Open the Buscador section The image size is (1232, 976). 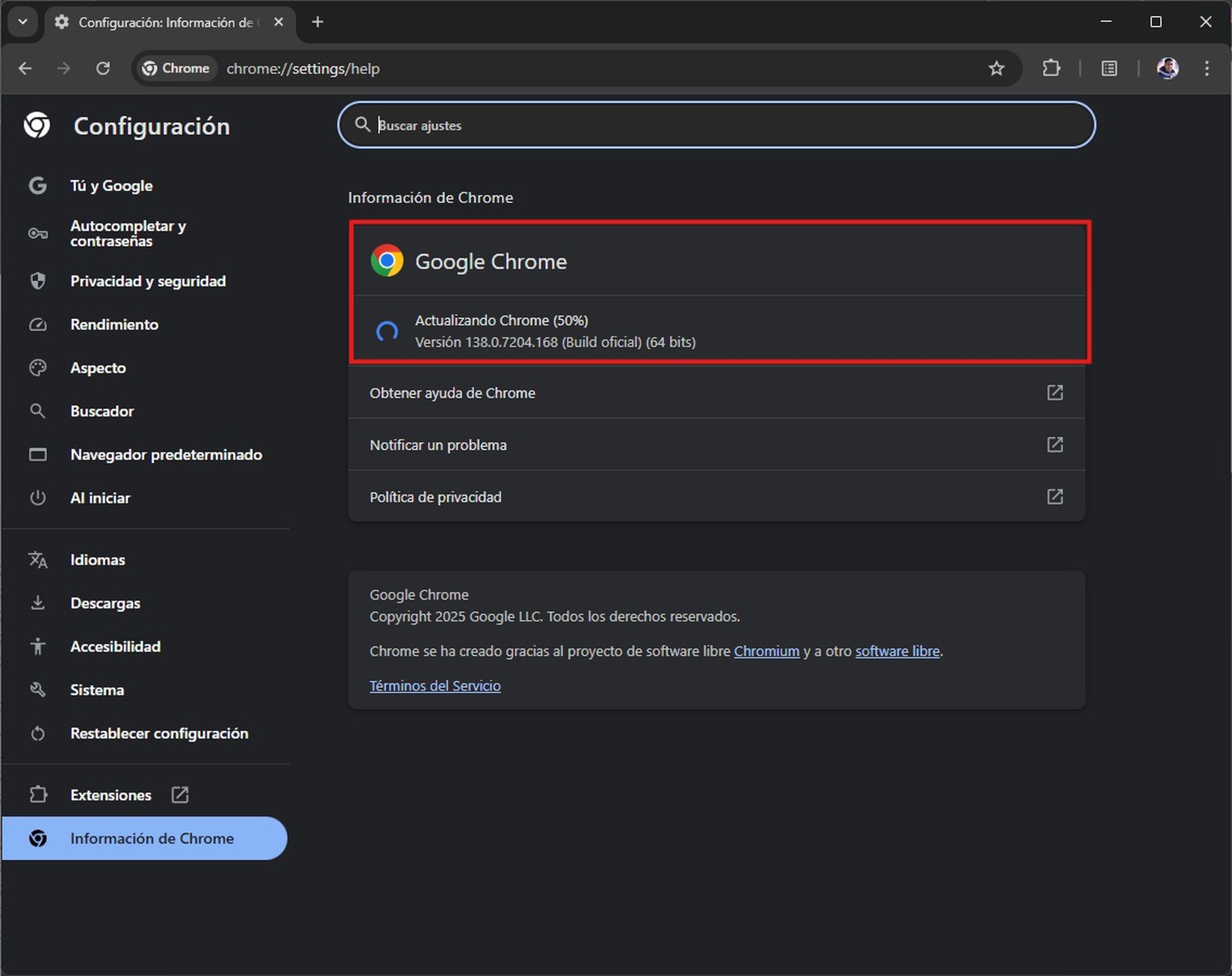[145, 411]
